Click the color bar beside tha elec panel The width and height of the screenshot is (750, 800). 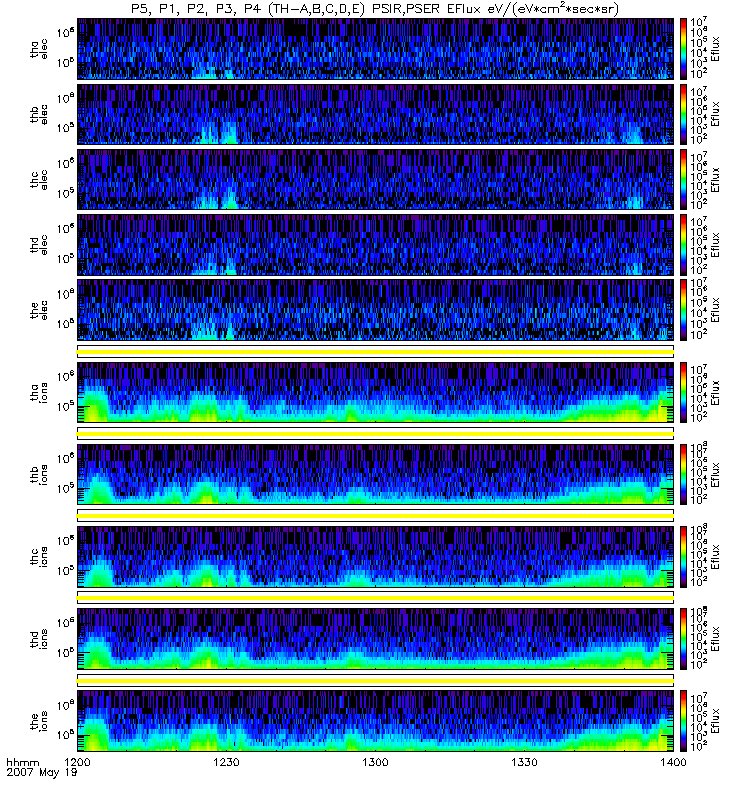tap(684, 49)
